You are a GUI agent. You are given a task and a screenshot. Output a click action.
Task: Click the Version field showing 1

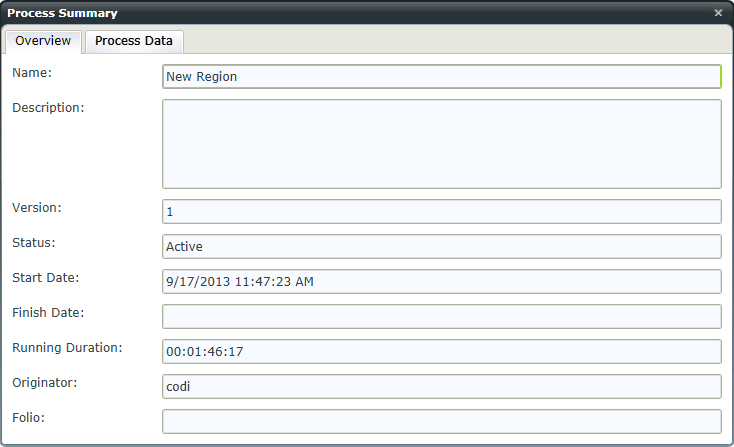click(x=441, y=212)
